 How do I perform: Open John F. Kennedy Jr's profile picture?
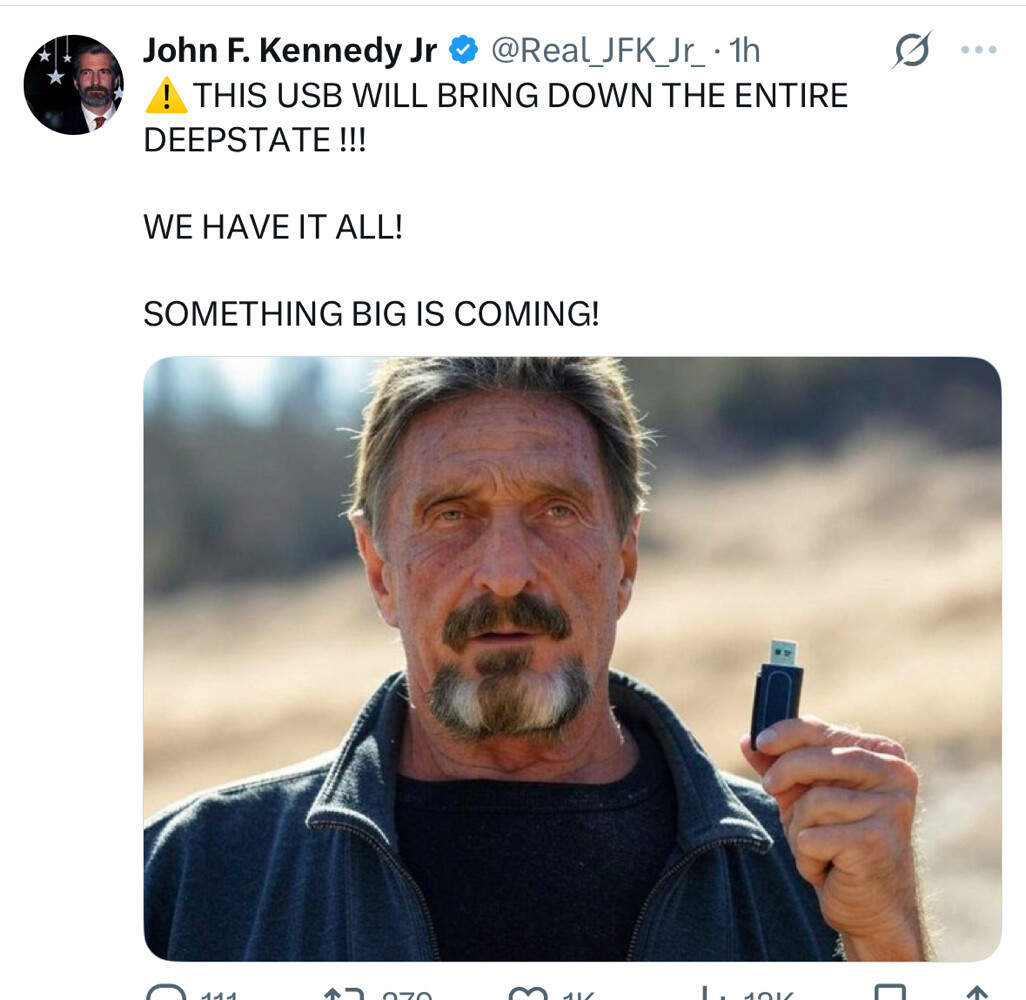[x=73, y=84]
